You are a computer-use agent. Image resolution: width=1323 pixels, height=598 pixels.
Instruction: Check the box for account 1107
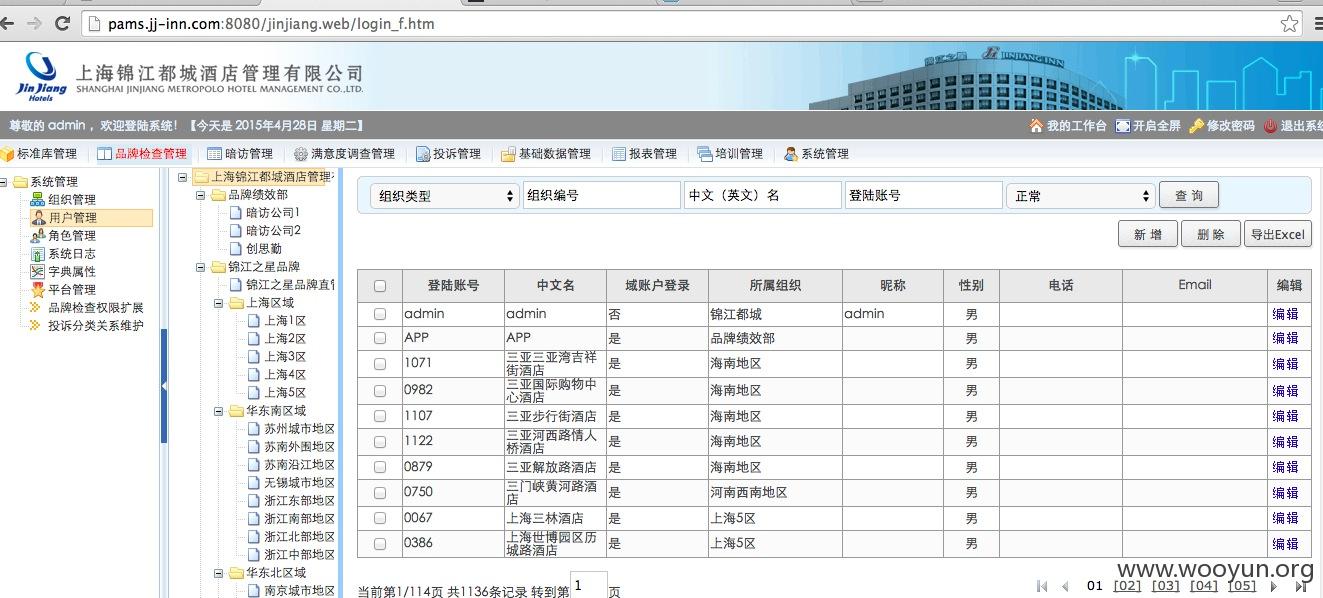tap(380, 416)
